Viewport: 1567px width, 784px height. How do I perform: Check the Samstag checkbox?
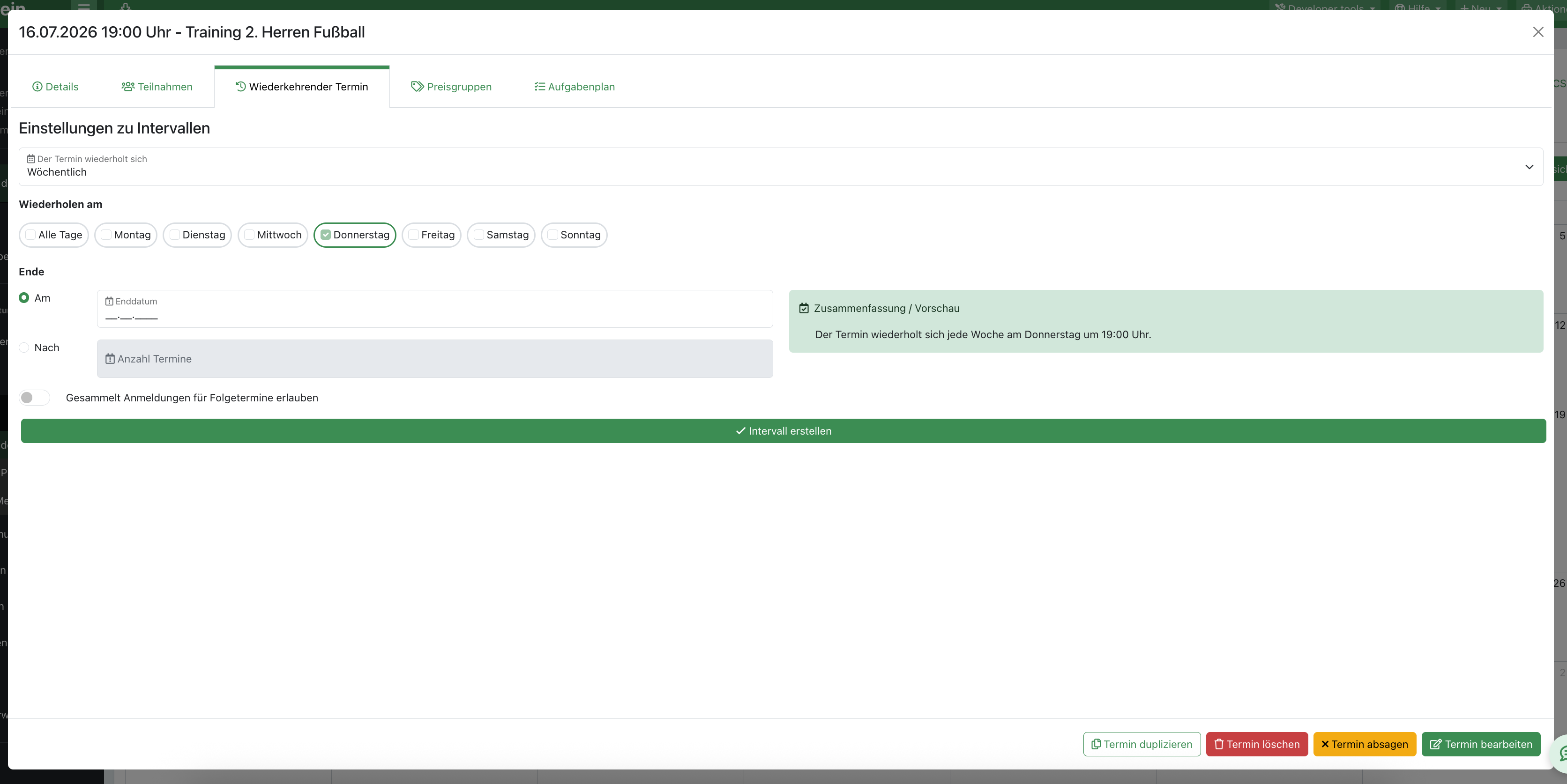click(479, 235)
